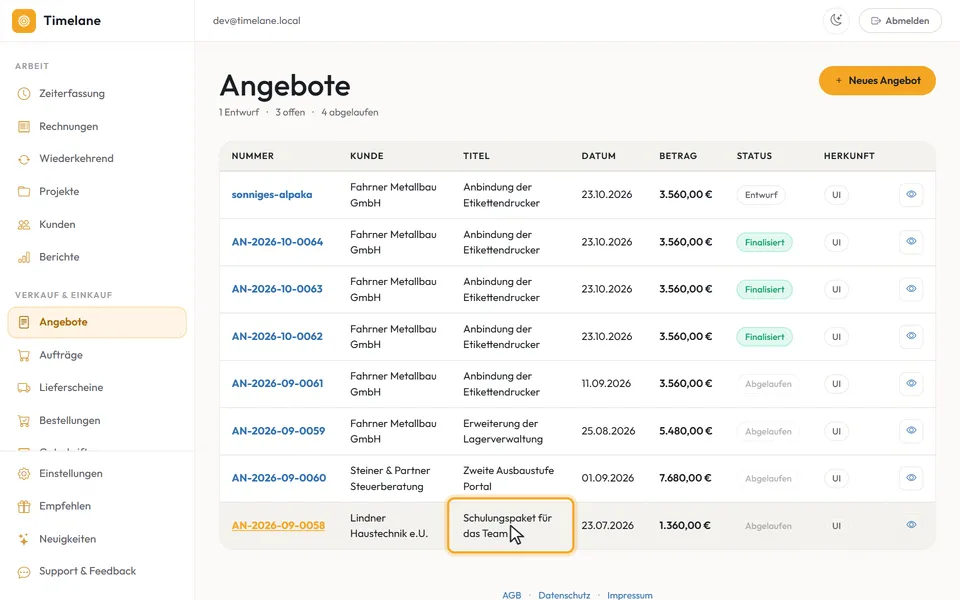Click the Rechnungen invoice icon
The image size is (960, 600).
coord(24,127)
